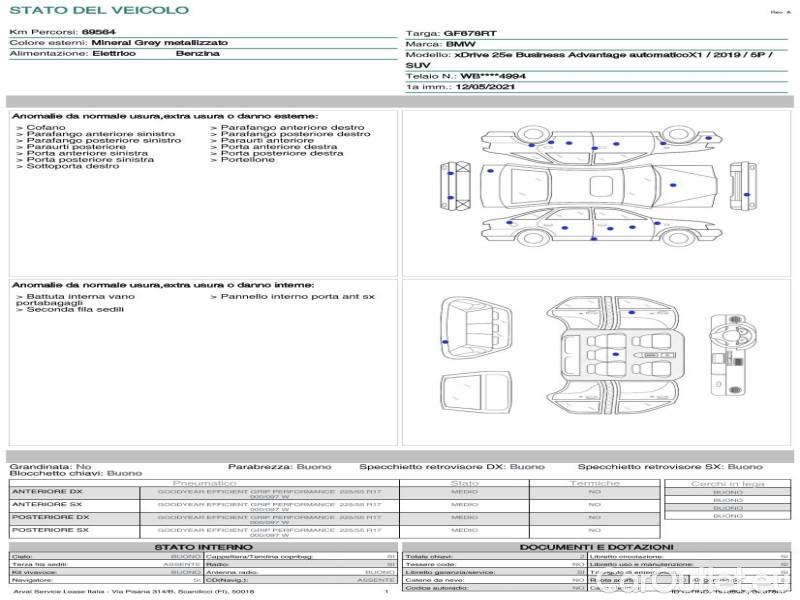The height and width of the screenshot is (600, 800).
Task: Select blue marker on interior middle seat
Action: click(x=615, y=355)
